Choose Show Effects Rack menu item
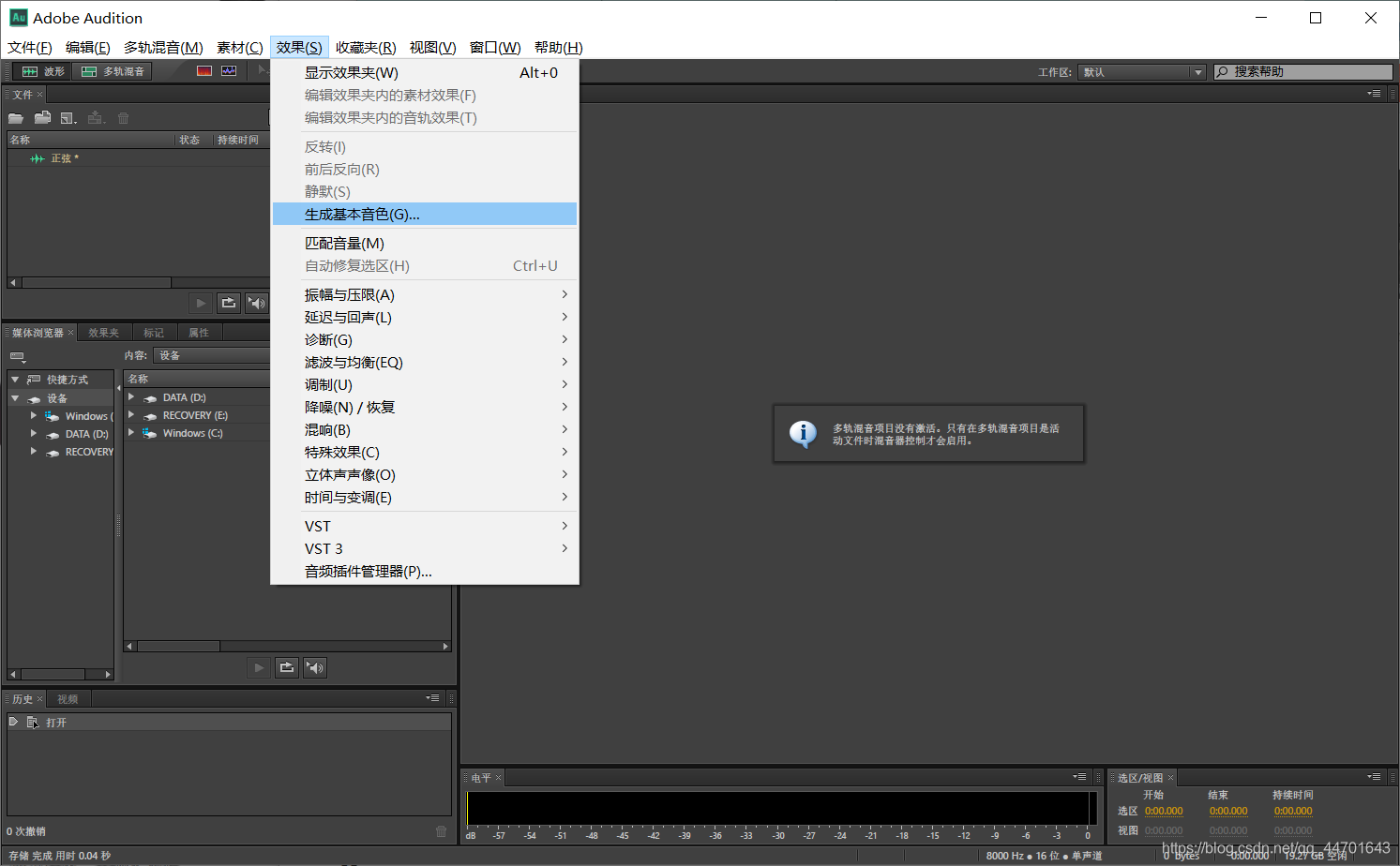The width and height of the screenshot is (1400, 866). 425,72
